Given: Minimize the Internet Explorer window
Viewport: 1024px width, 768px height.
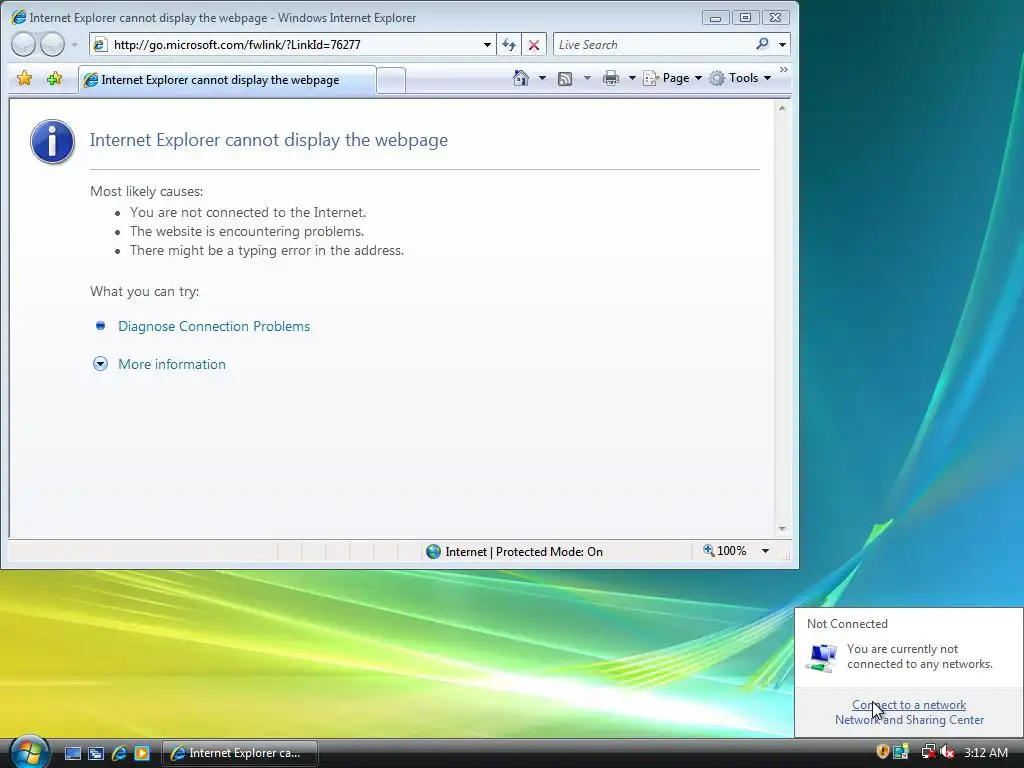Looking at the screenshot, I should pos(716,18).
